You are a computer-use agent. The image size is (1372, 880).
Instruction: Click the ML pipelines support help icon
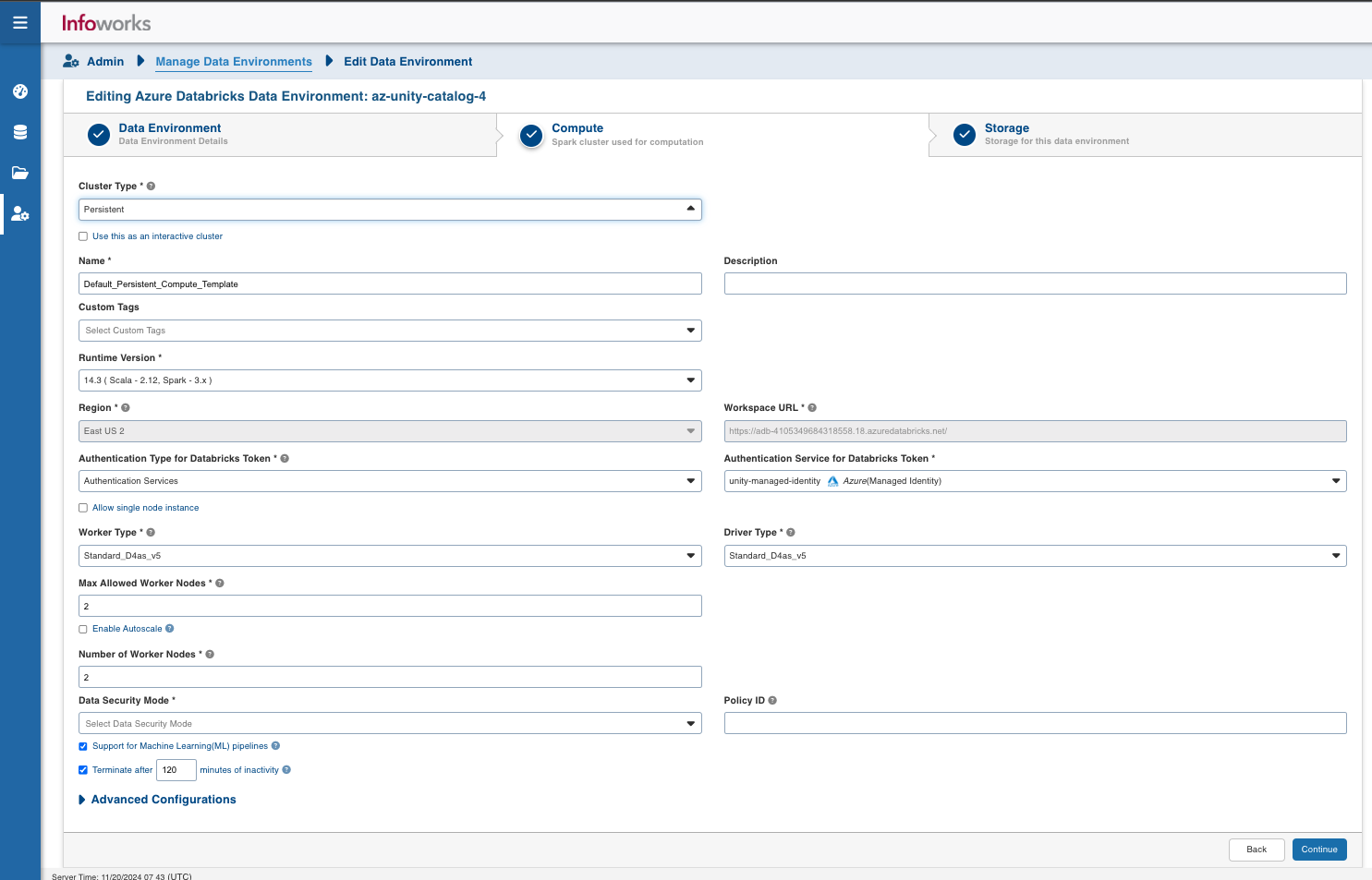(x=275, y=746)
